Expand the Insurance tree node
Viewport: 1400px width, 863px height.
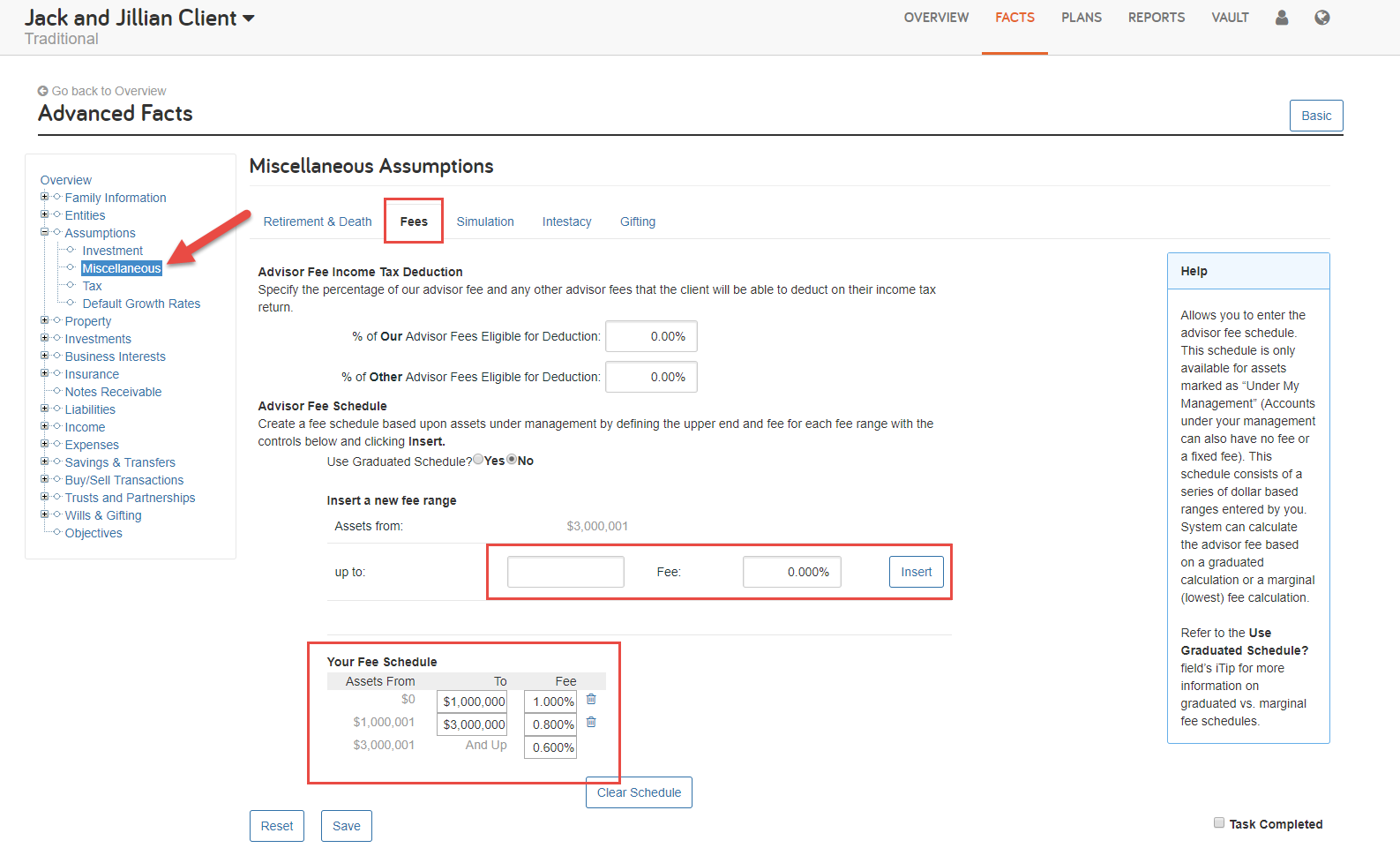[44, 373]
